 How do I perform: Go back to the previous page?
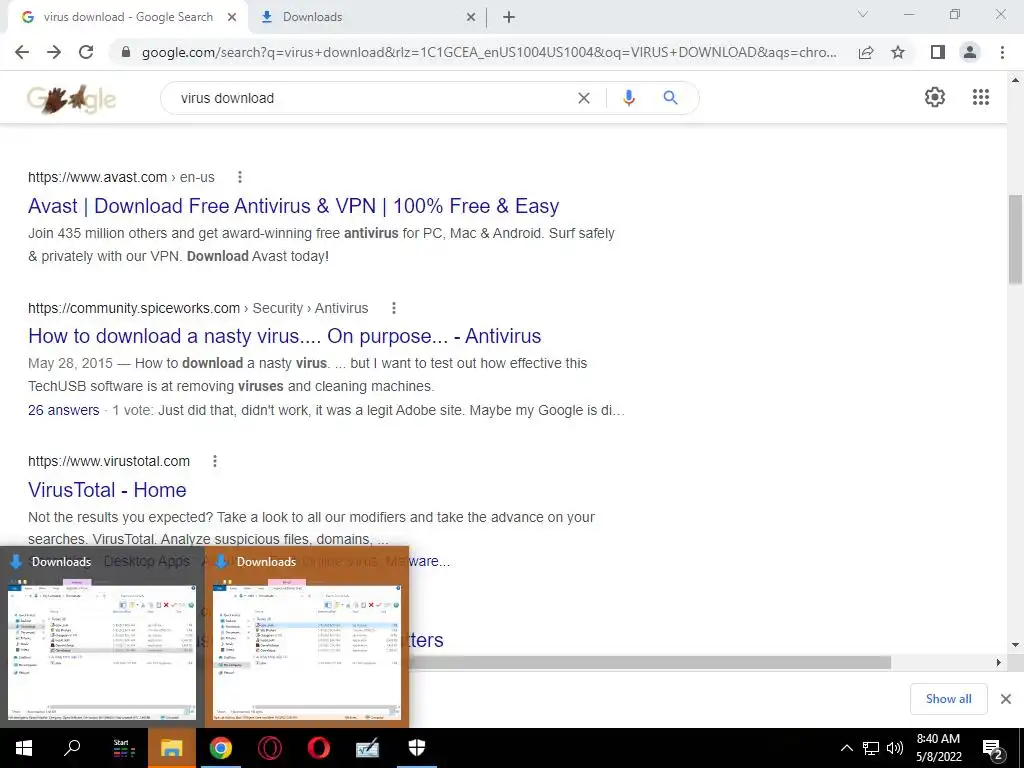[x=22, y=52]
